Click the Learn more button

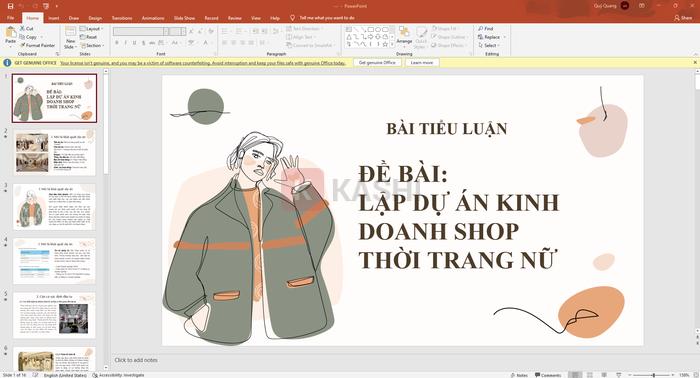422,62
